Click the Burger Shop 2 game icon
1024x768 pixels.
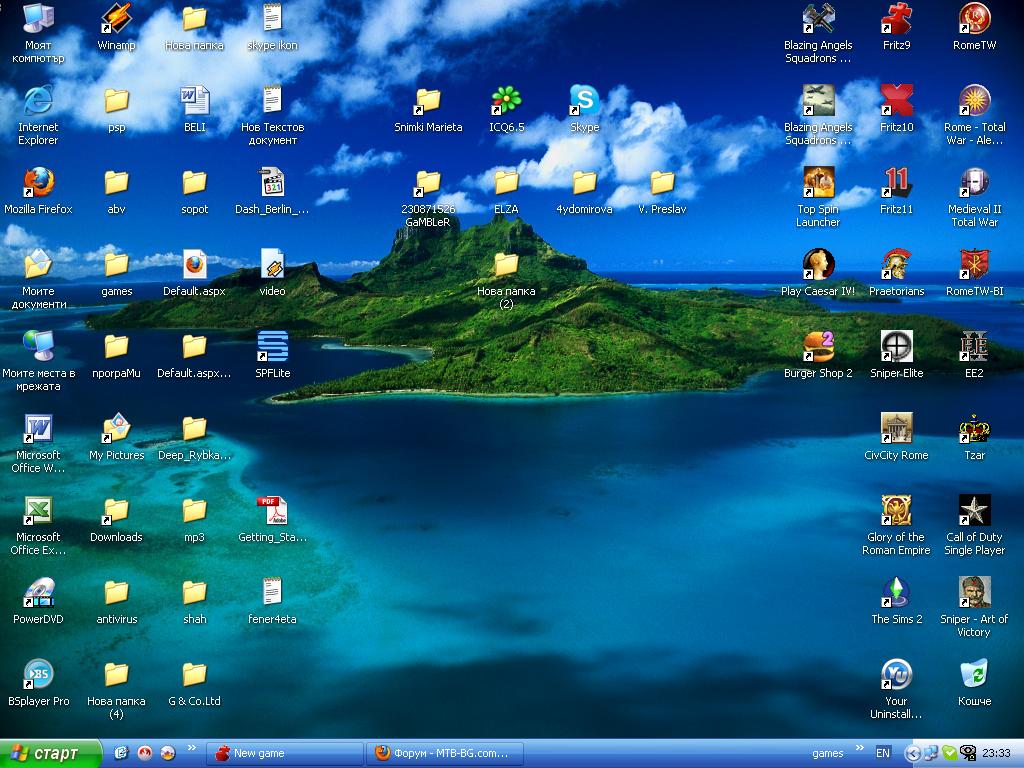click(818, 347)
